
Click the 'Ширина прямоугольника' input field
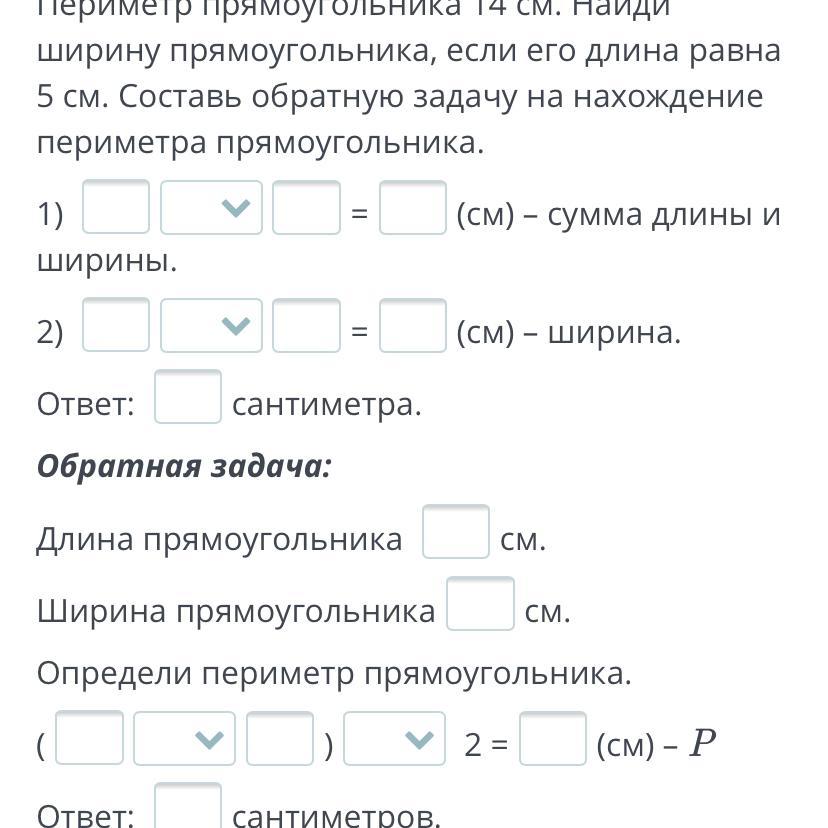[480, 604]
